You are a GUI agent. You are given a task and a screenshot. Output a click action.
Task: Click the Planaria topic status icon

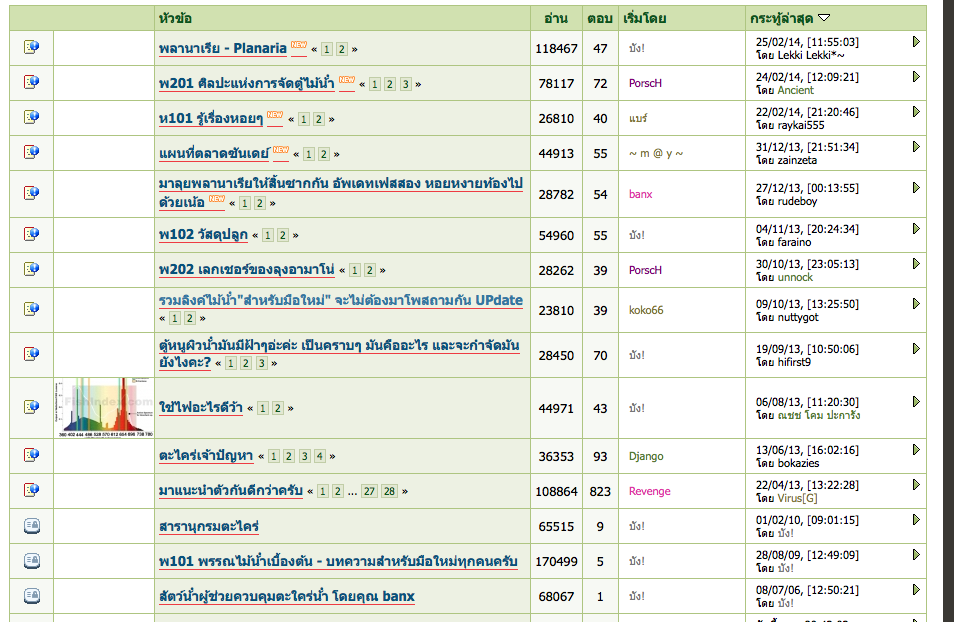[x=31, y=47]
